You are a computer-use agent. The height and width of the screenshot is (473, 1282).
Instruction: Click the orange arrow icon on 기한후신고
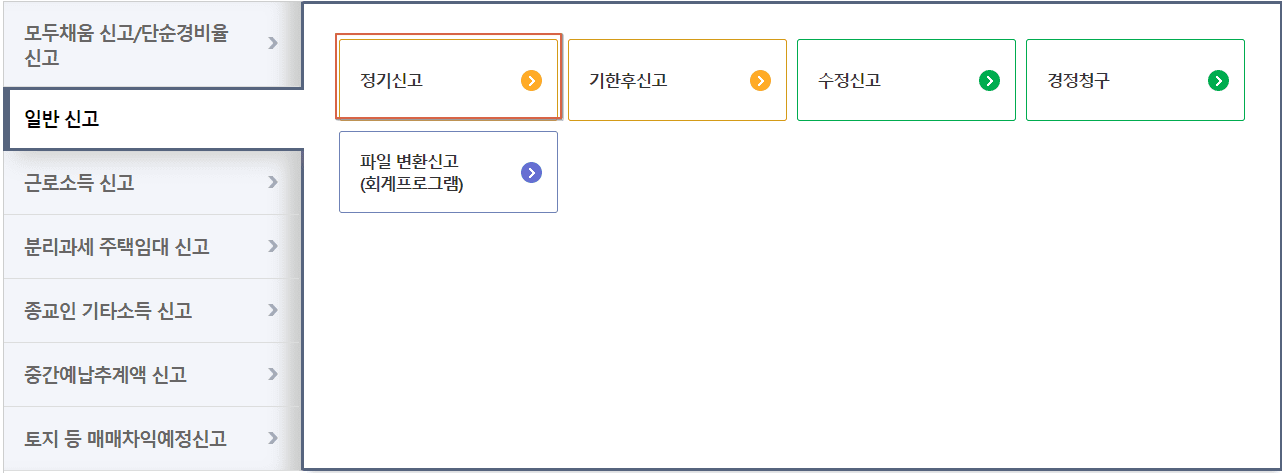760,81
